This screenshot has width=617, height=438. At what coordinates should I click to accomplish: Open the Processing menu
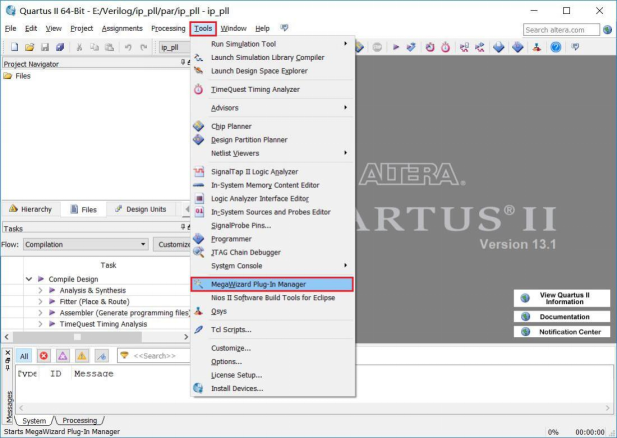click(168, 28)
